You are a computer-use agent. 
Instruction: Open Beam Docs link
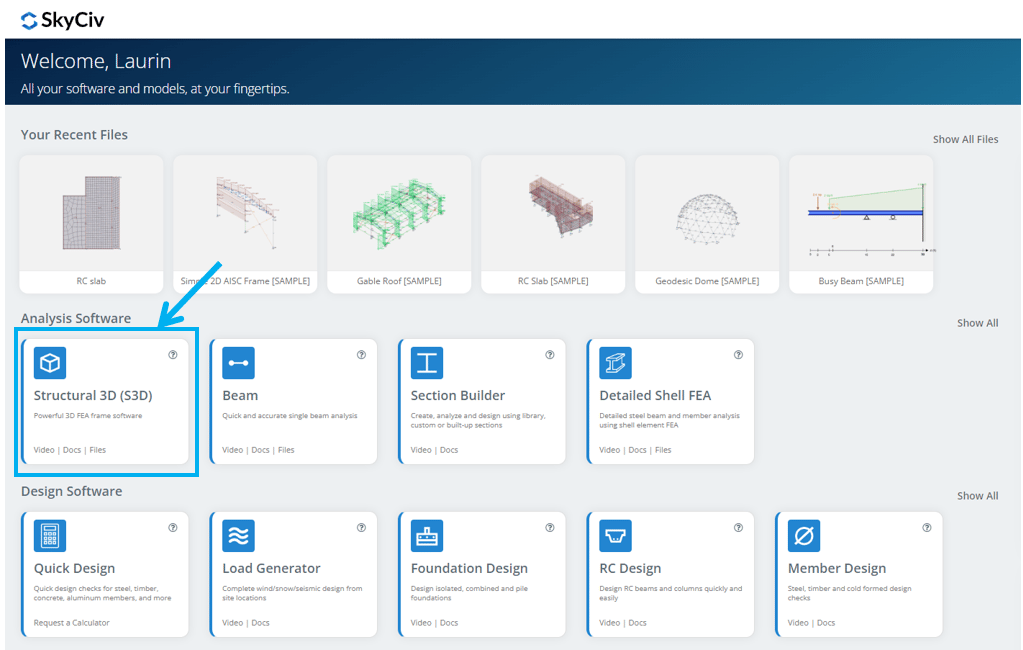260,450
